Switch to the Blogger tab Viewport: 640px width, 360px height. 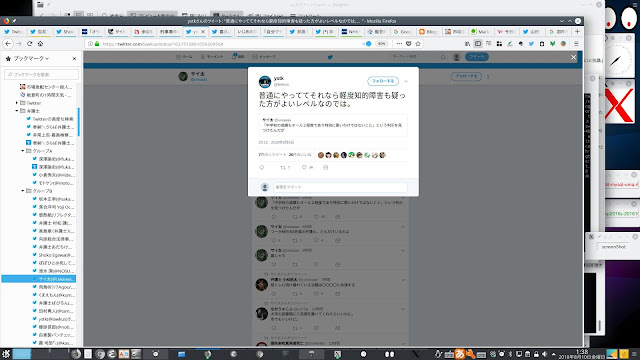(428, 31)
